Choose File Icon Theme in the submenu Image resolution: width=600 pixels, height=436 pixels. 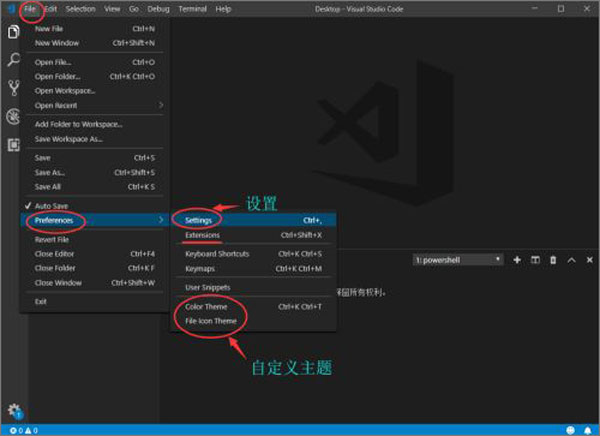[253, 321]
